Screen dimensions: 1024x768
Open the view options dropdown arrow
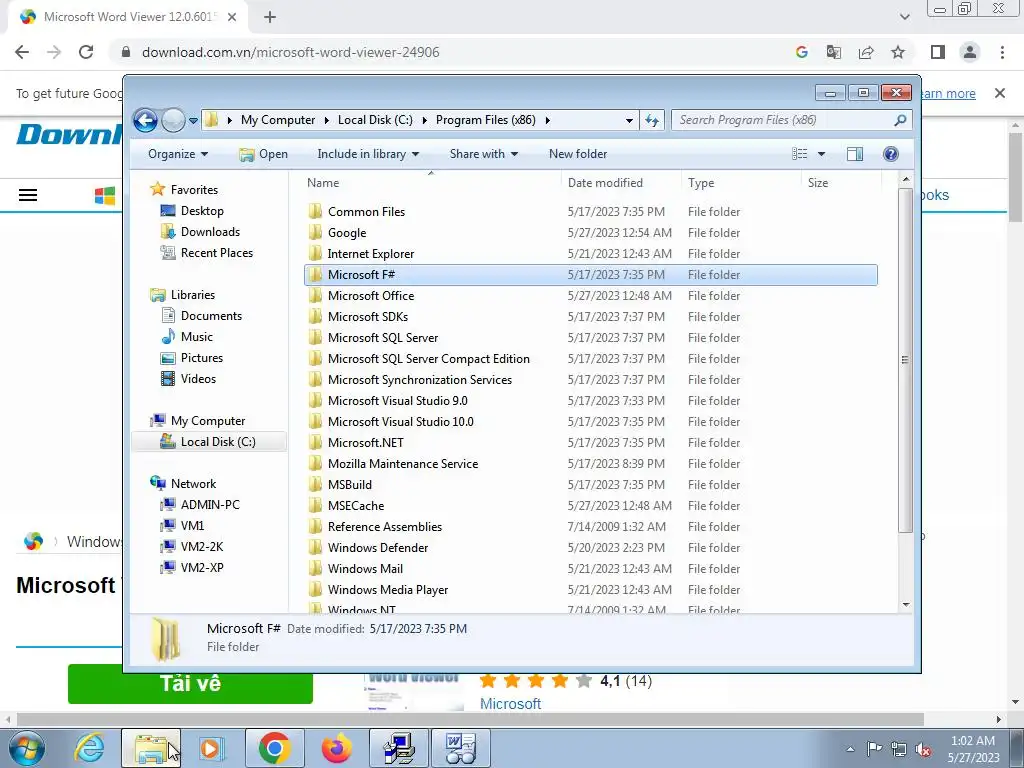tap(821, 154)
